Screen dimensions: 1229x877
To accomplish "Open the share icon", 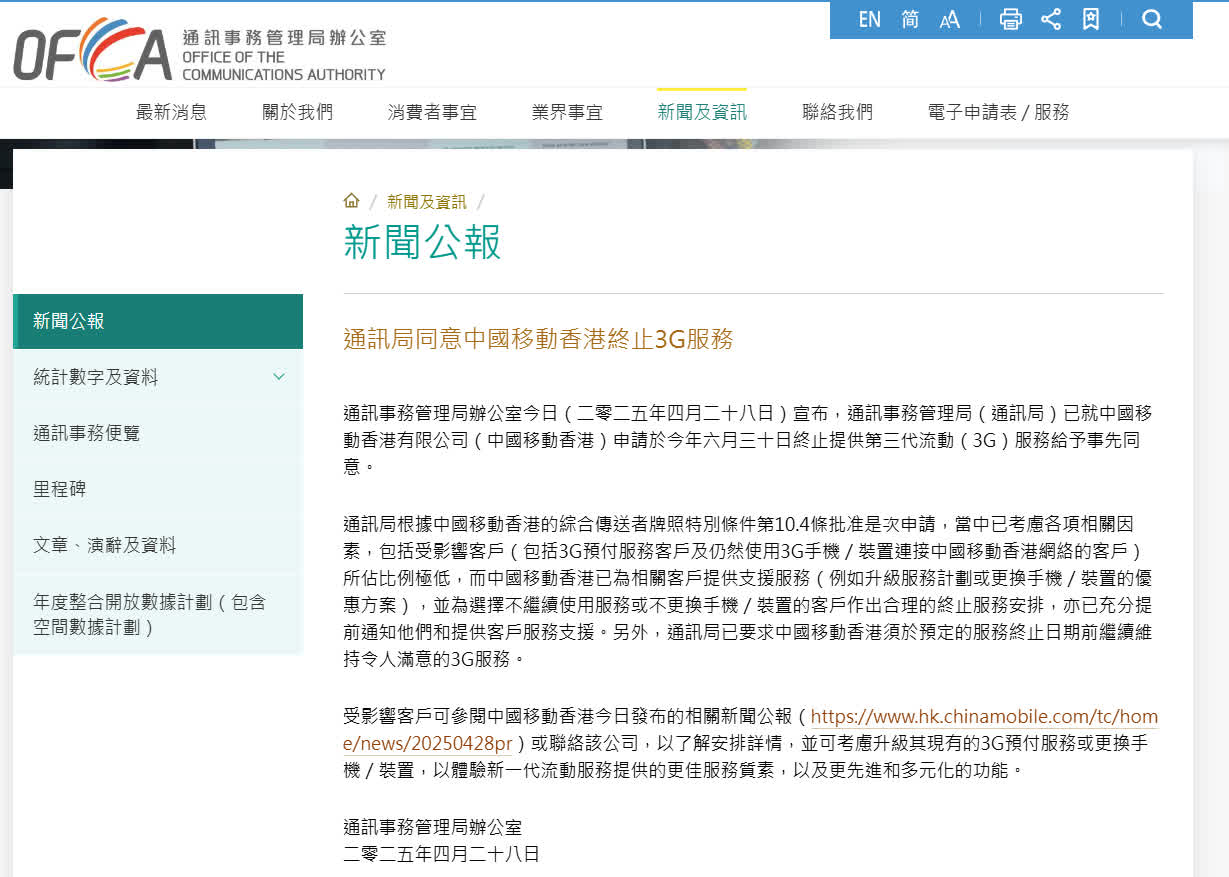I will coord(1051,19).
